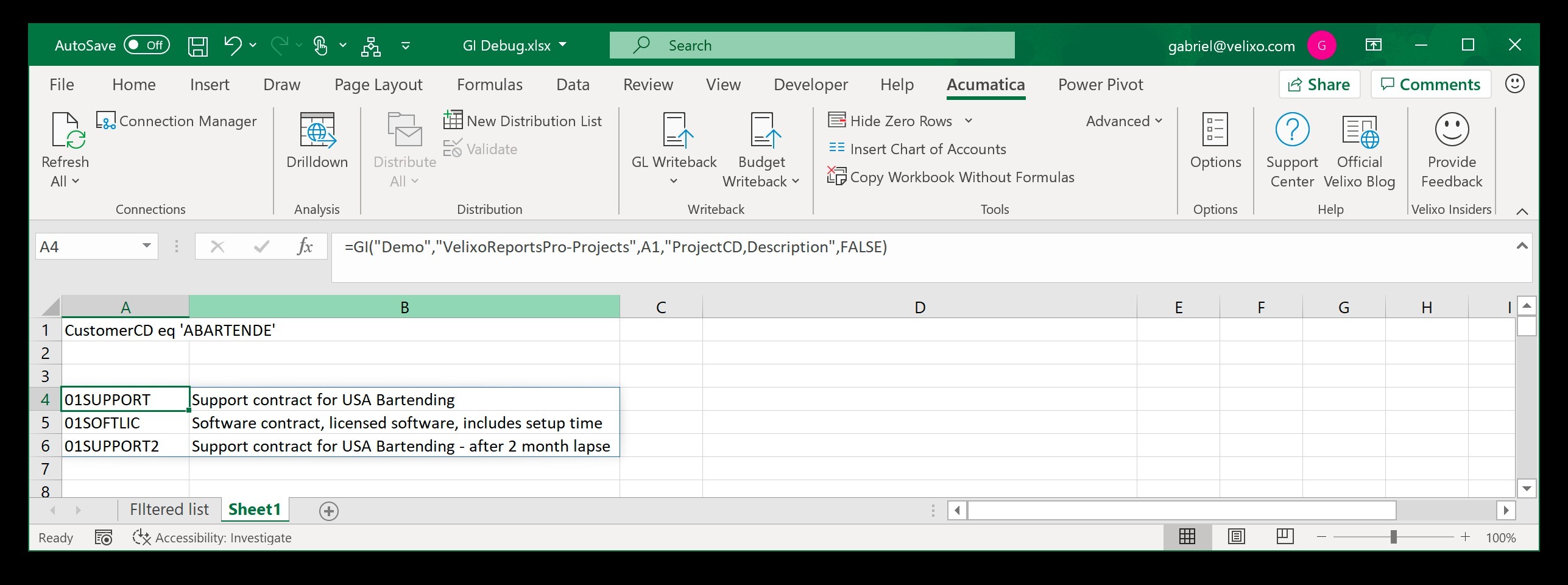The image size is (1568, 585).
Task: Collapse the ribbon
Action: [x=1522, y=211]
